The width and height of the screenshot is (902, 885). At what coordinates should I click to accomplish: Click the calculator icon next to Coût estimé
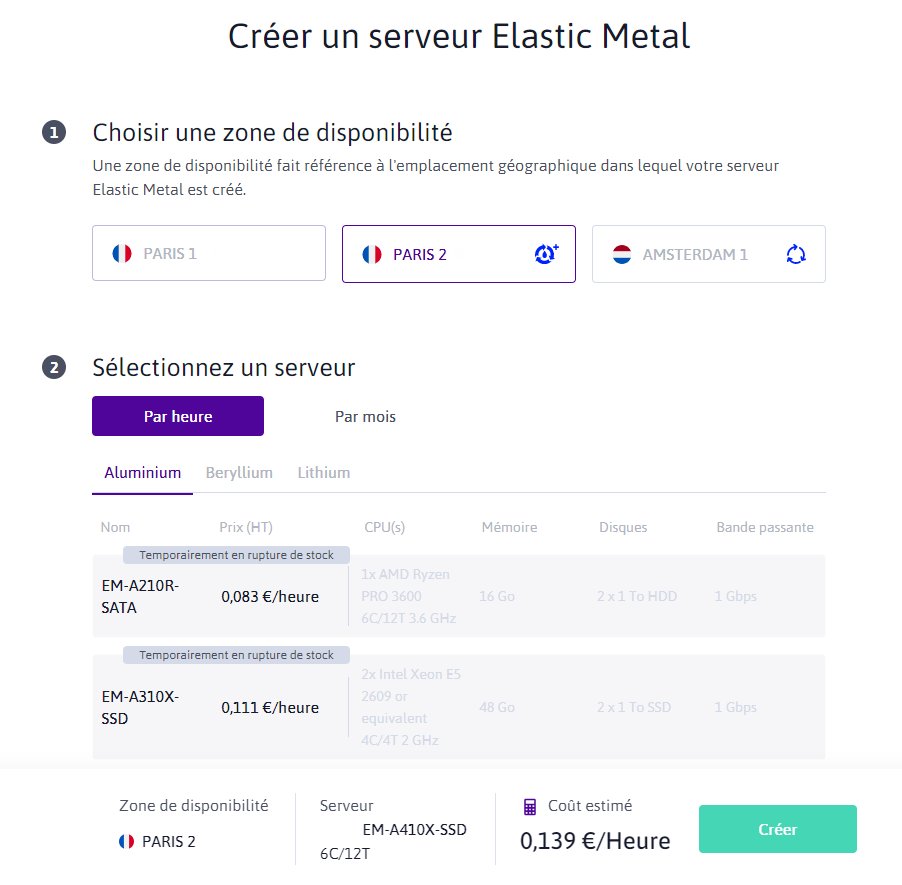pos(529,805)
